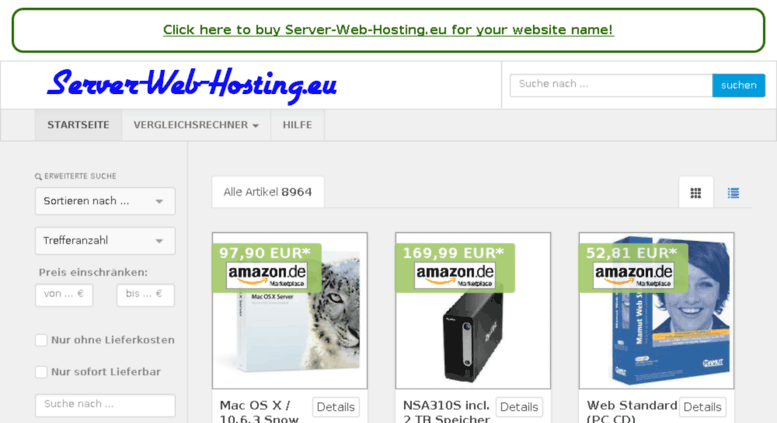Screen dimensions: 777x423
Task: Click the suchen button
Action: (x=738, y=85)
